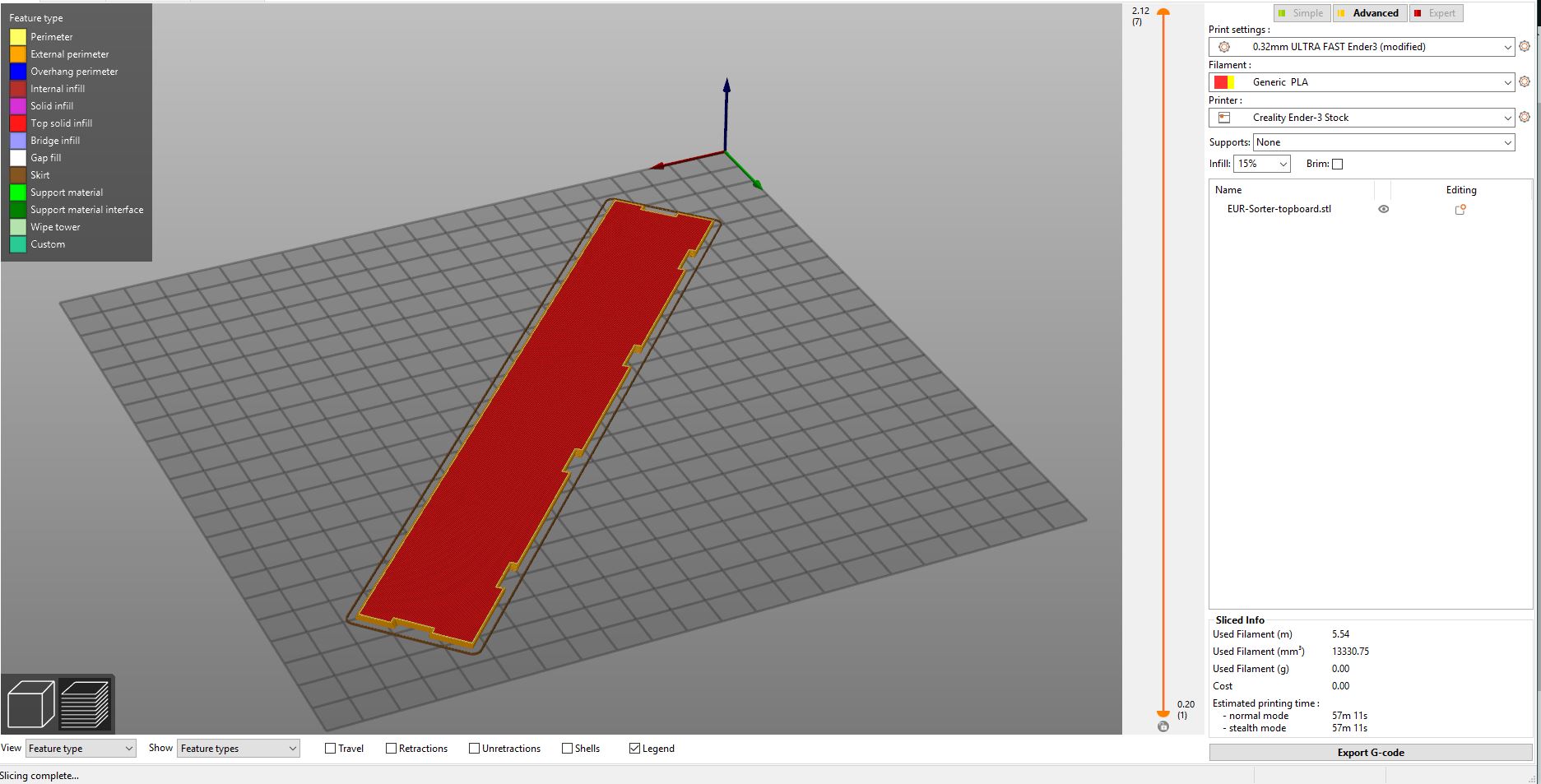Enable the Brim checkbox
Image resolution: width=1541 pixels, height=784 pixels.
click(1339, 164)
